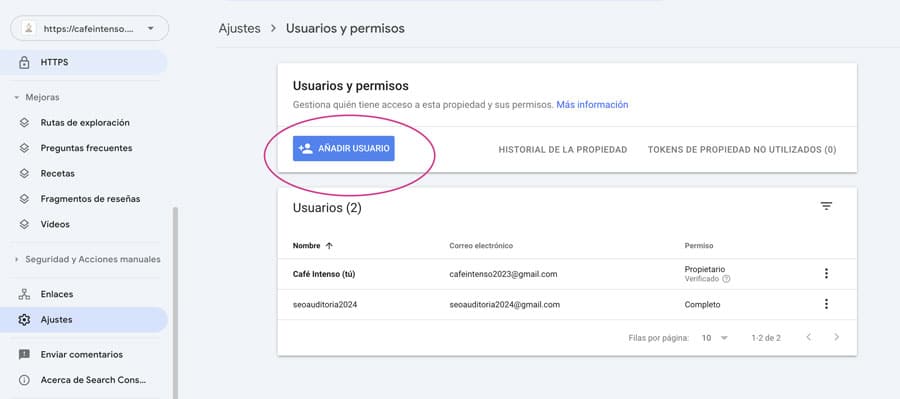Viewport: 900px width, 399px height.
Task: Open Tokens de propiedad no utilizados
Action: 742,149
